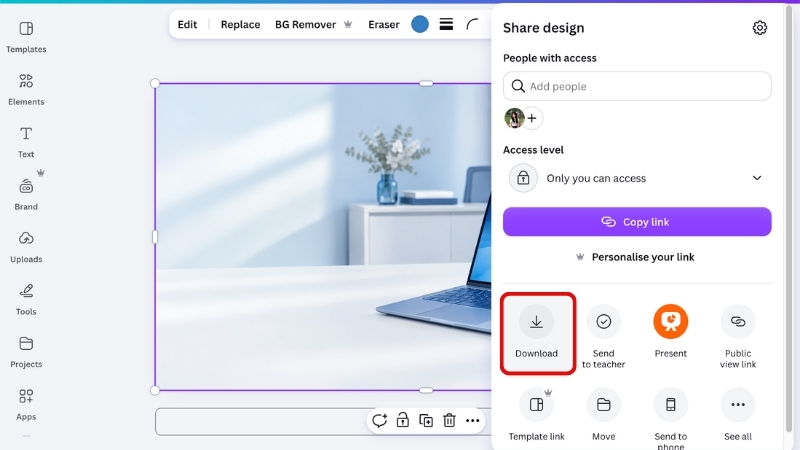Open the Uploads sidebar panel
The height and width of the screenshot is (450, 800).
coord(26,247)
